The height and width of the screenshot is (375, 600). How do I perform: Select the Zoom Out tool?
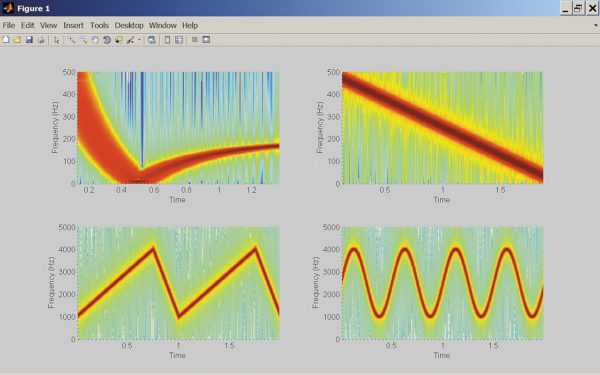tap(84, 40)
